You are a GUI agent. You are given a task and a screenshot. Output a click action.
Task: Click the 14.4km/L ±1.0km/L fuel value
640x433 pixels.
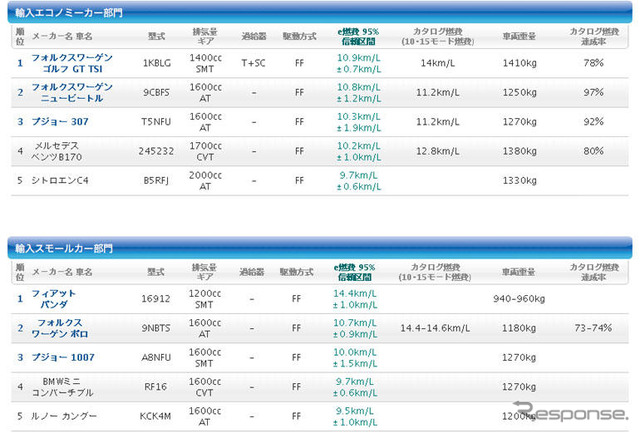[x=355, y=299]
